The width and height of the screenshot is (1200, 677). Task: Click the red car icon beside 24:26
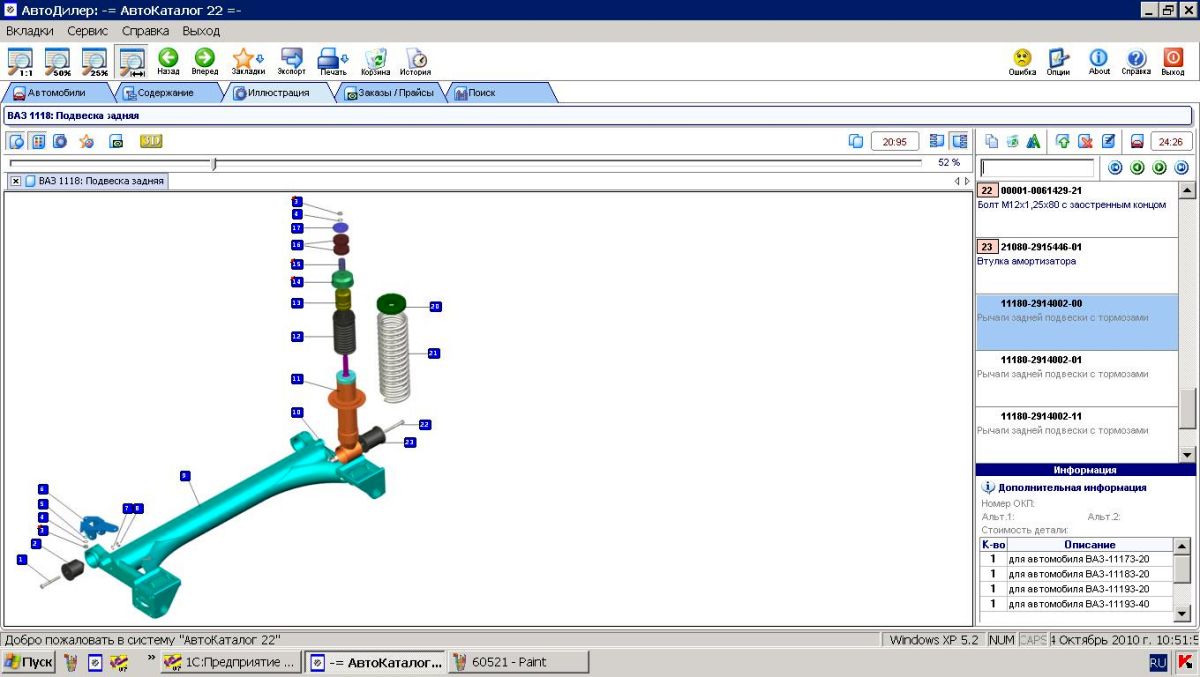tap(1137, 141)
